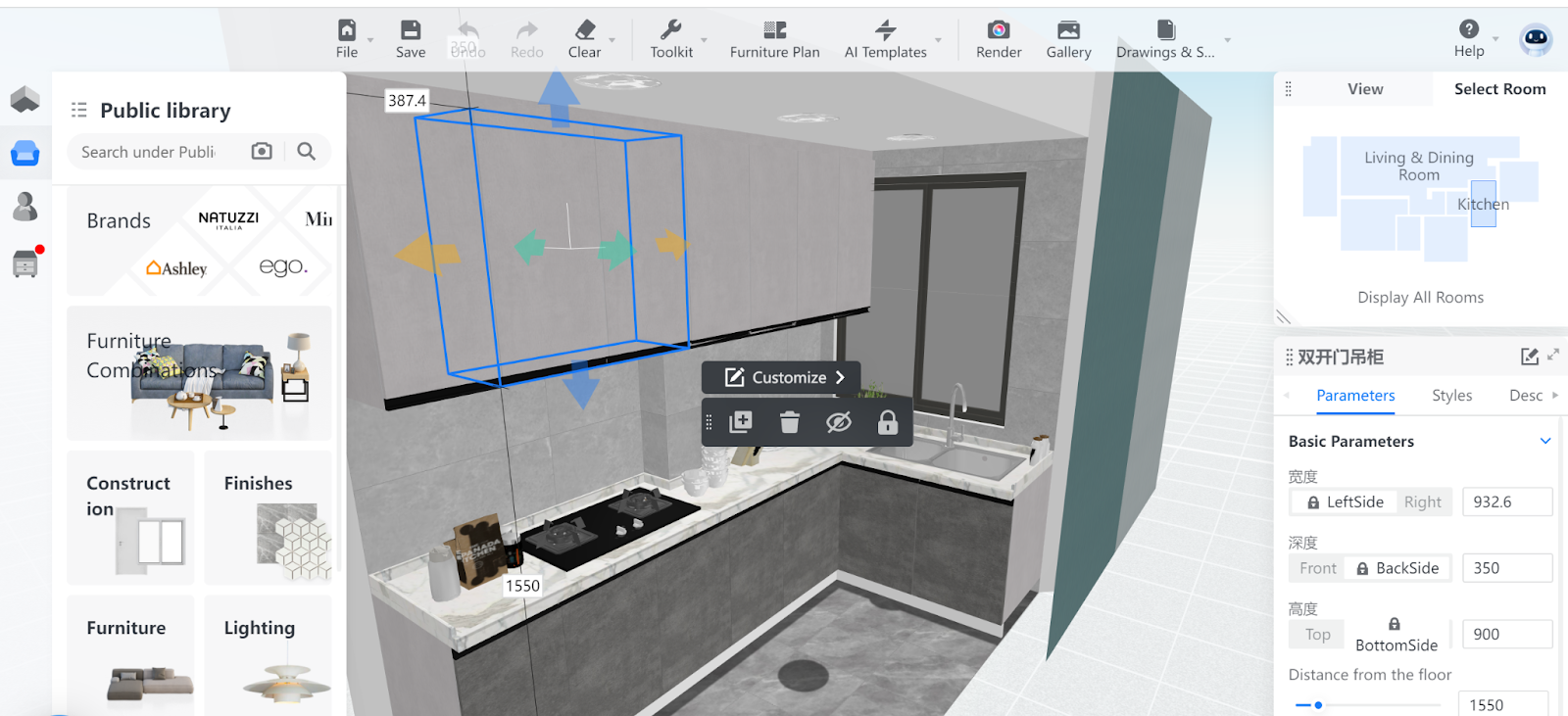Expand the Help dropdown arrow
This screenshot has width=1568, height=716.
click(x=1495, y=41)
